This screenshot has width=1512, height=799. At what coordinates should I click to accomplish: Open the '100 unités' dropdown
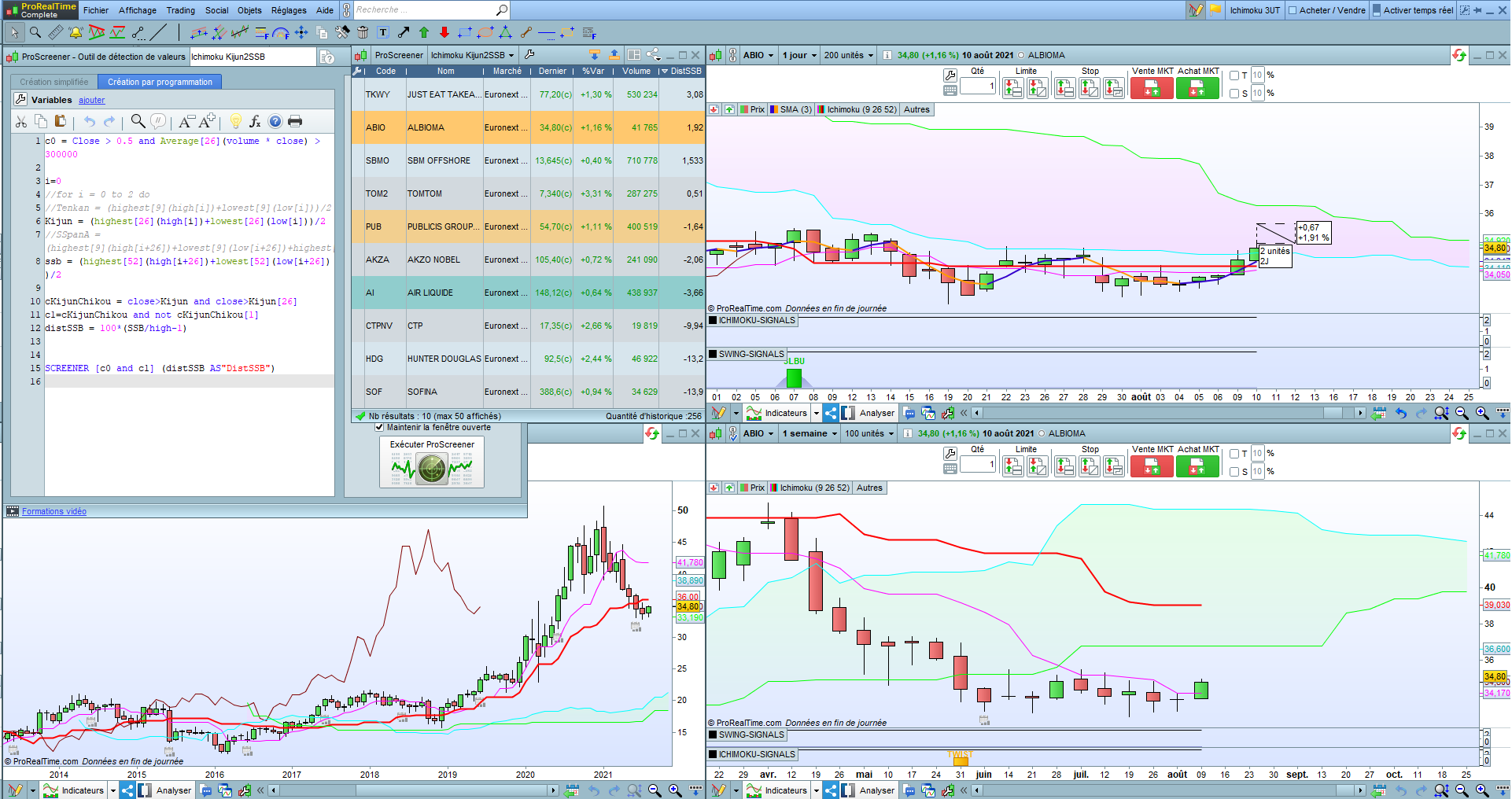coord(869,433)
